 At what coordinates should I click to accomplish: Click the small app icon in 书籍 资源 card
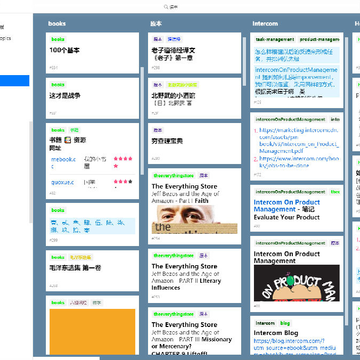[x=68, y=140]
